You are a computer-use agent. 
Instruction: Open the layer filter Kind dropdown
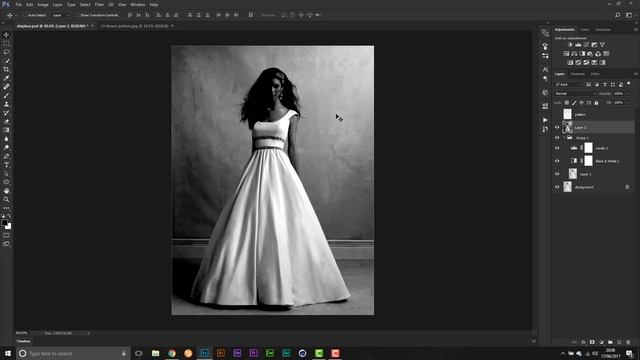point(569,84)
